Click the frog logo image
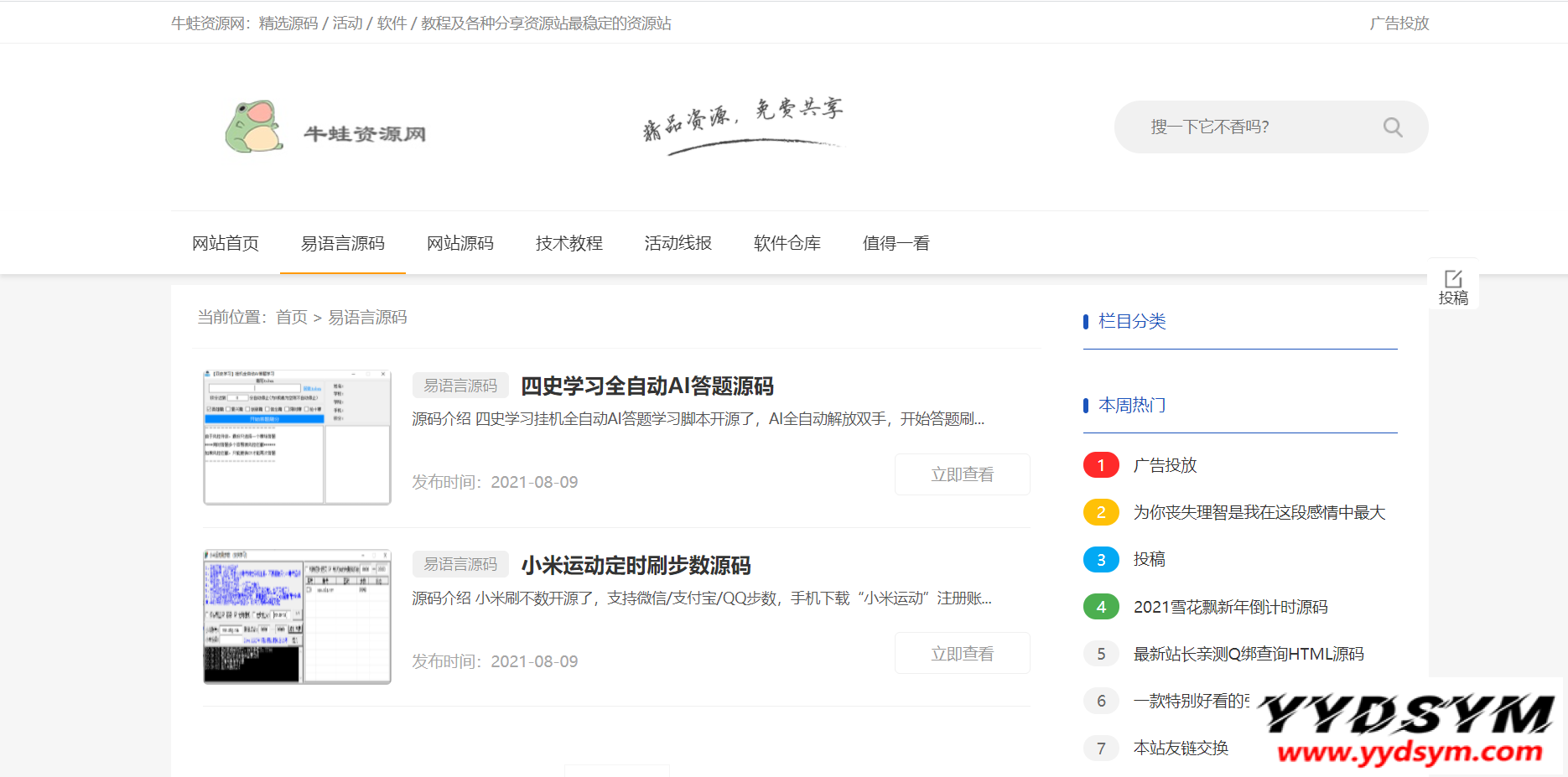The height and width of the screenshot is (777, 1568). pyautogui.click(x=254, y=127)
